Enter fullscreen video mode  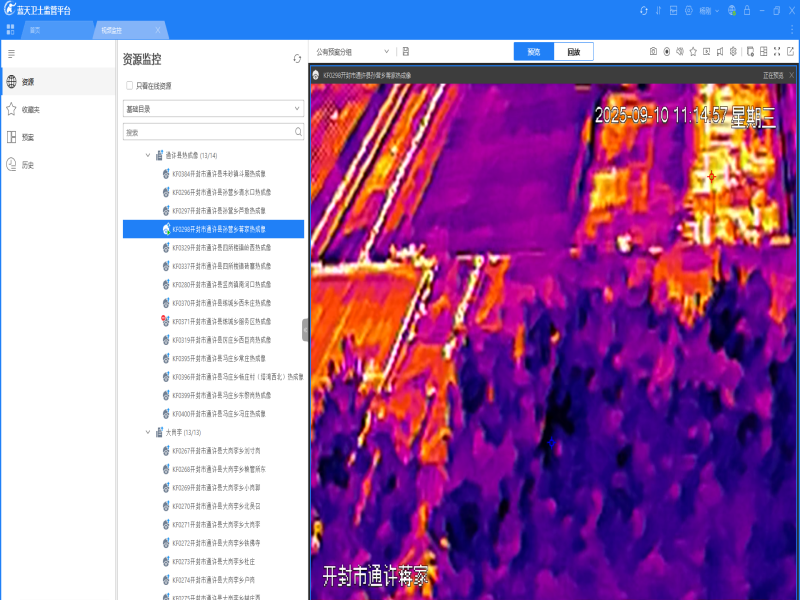777,51
